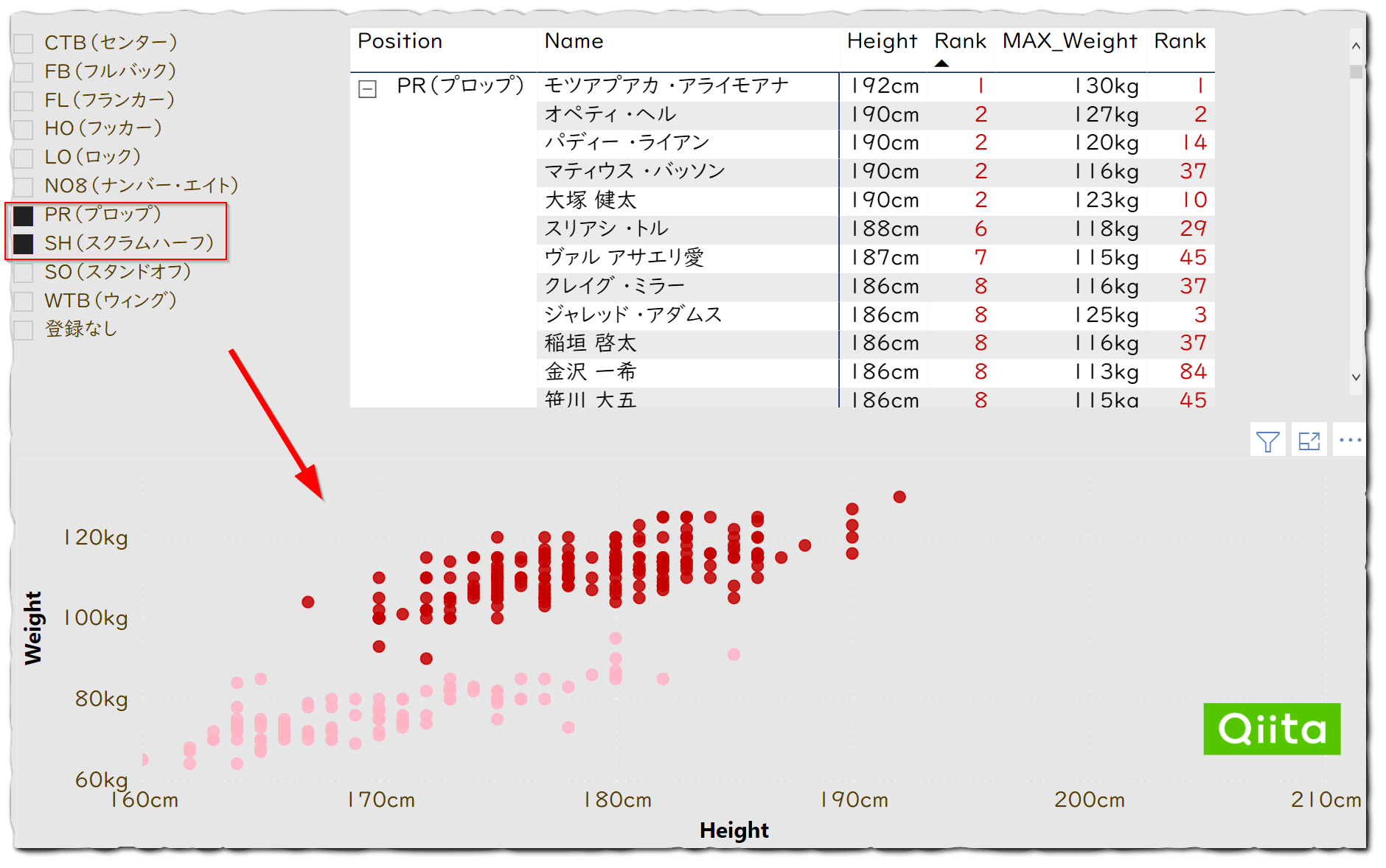Open the filter icon above the scatter chart
Image resolution: width=1386 pixels, height=868 pixels.
pos(1267,441)
